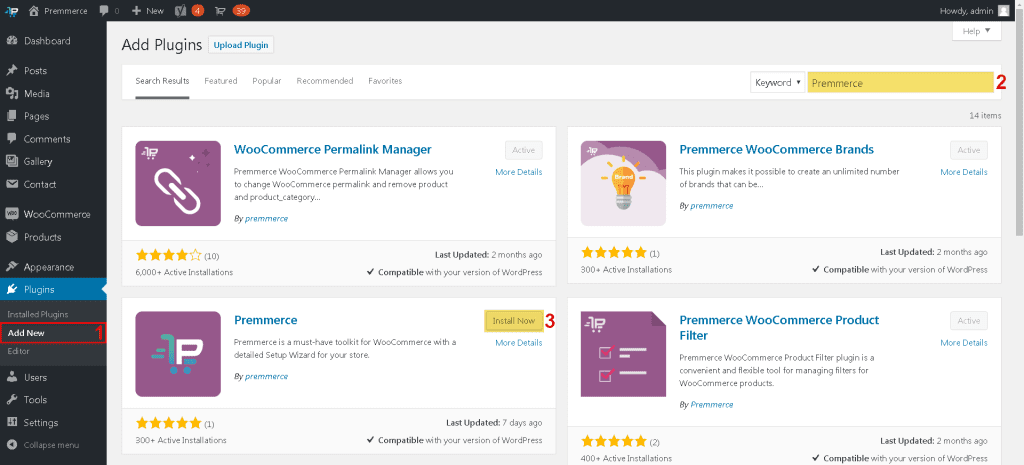The image size is (1024, 465).
Task: Open the Media library icon
Action: tap(12, 93)
